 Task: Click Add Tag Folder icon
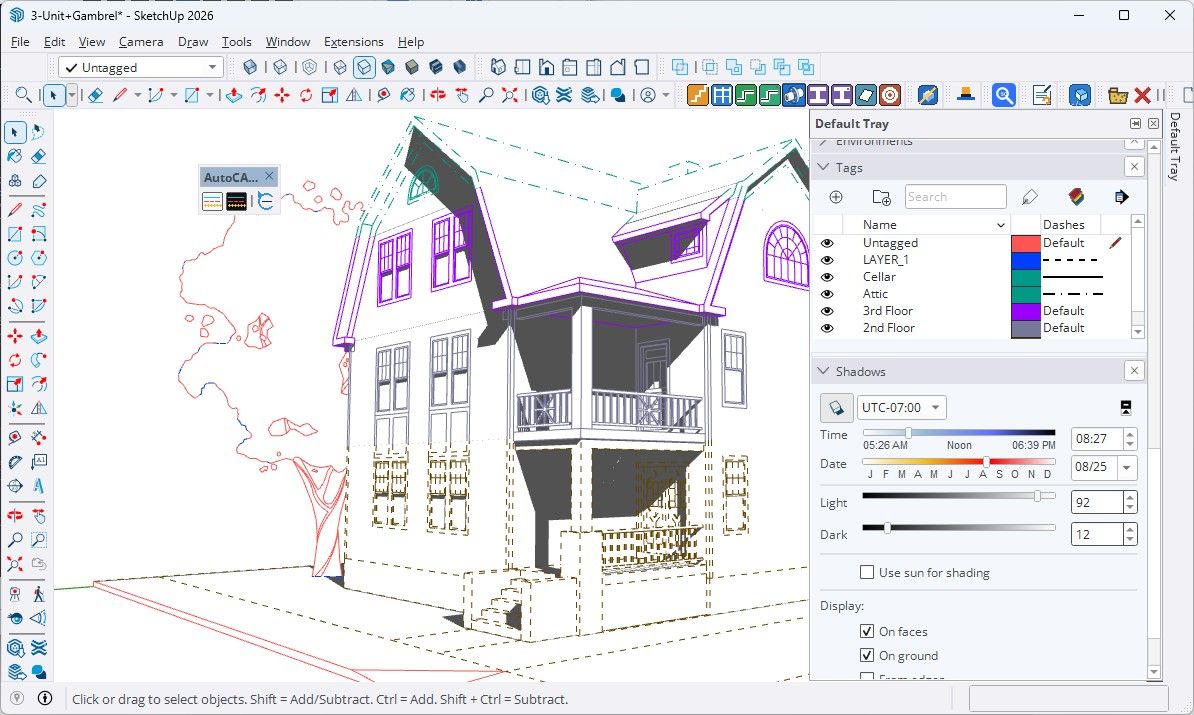click(881, 197)
